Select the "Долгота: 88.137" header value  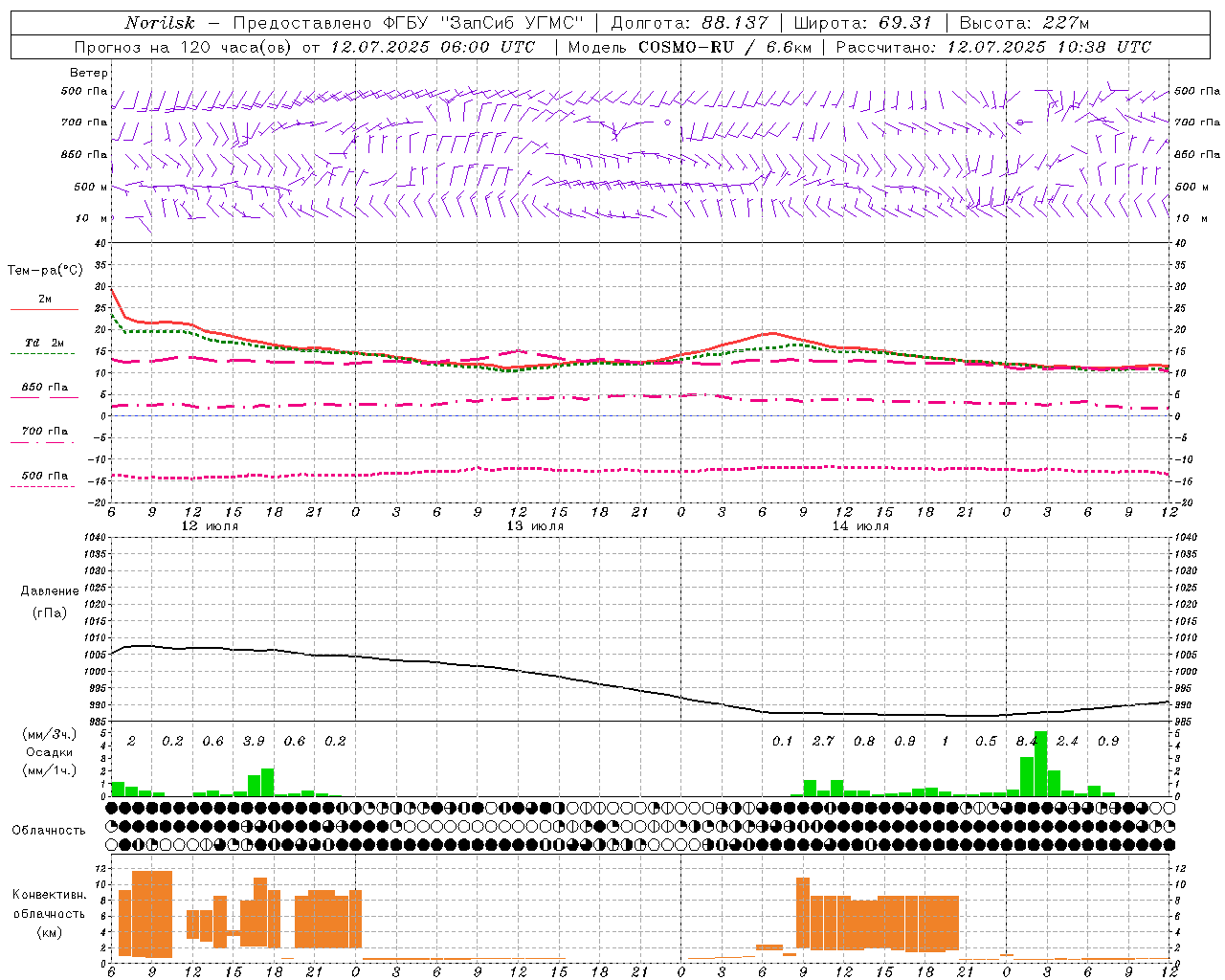click(688, 23)
